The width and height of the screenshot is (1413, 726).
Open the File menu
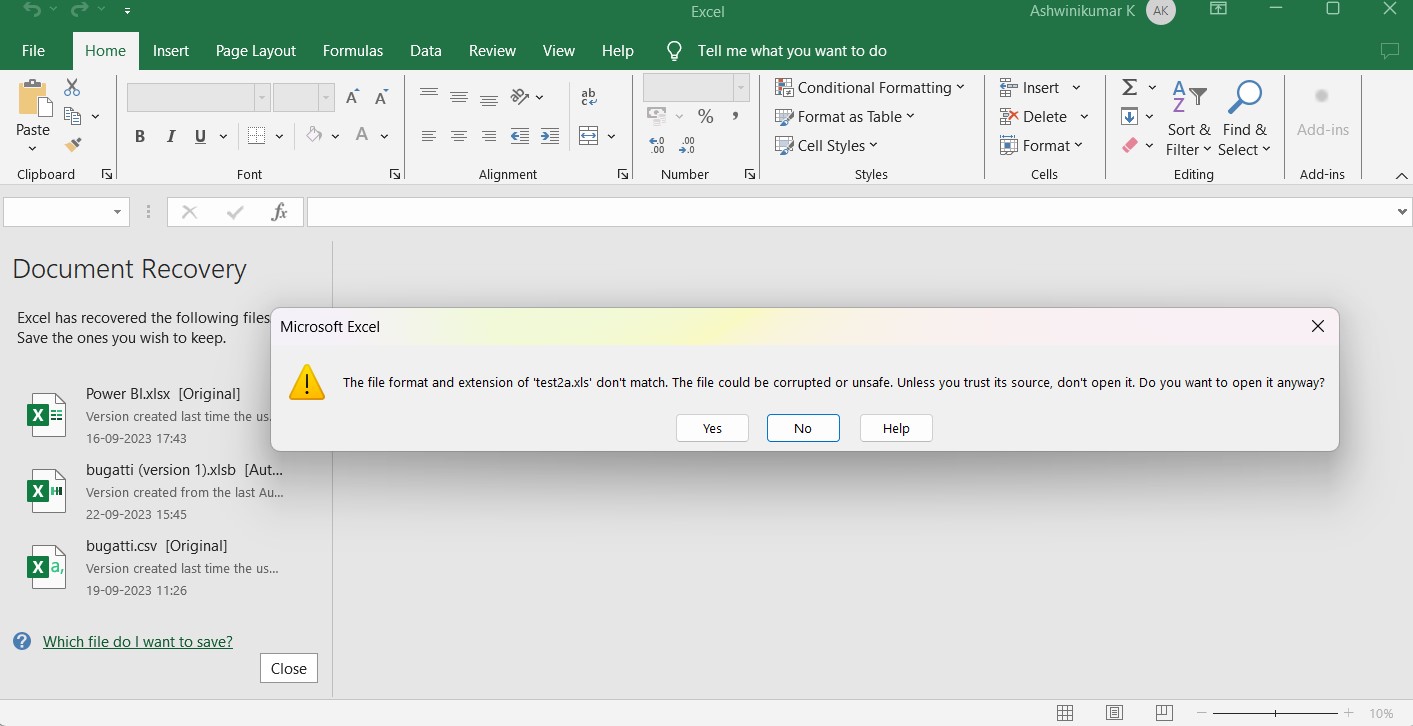(x=33, y=50)
